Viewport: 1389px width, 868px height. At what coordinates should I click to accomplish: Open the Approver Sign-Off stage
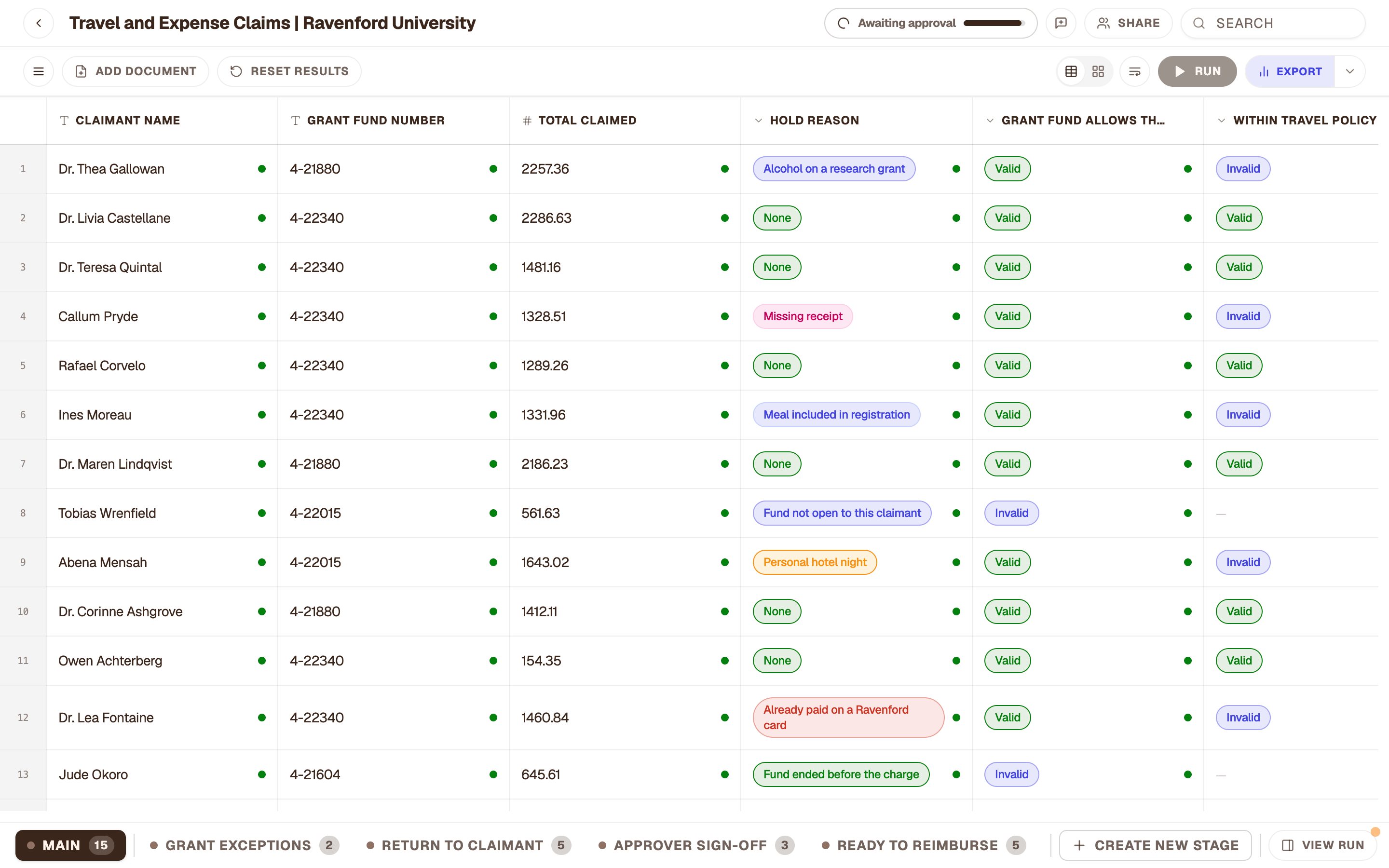tap(696, 845)
